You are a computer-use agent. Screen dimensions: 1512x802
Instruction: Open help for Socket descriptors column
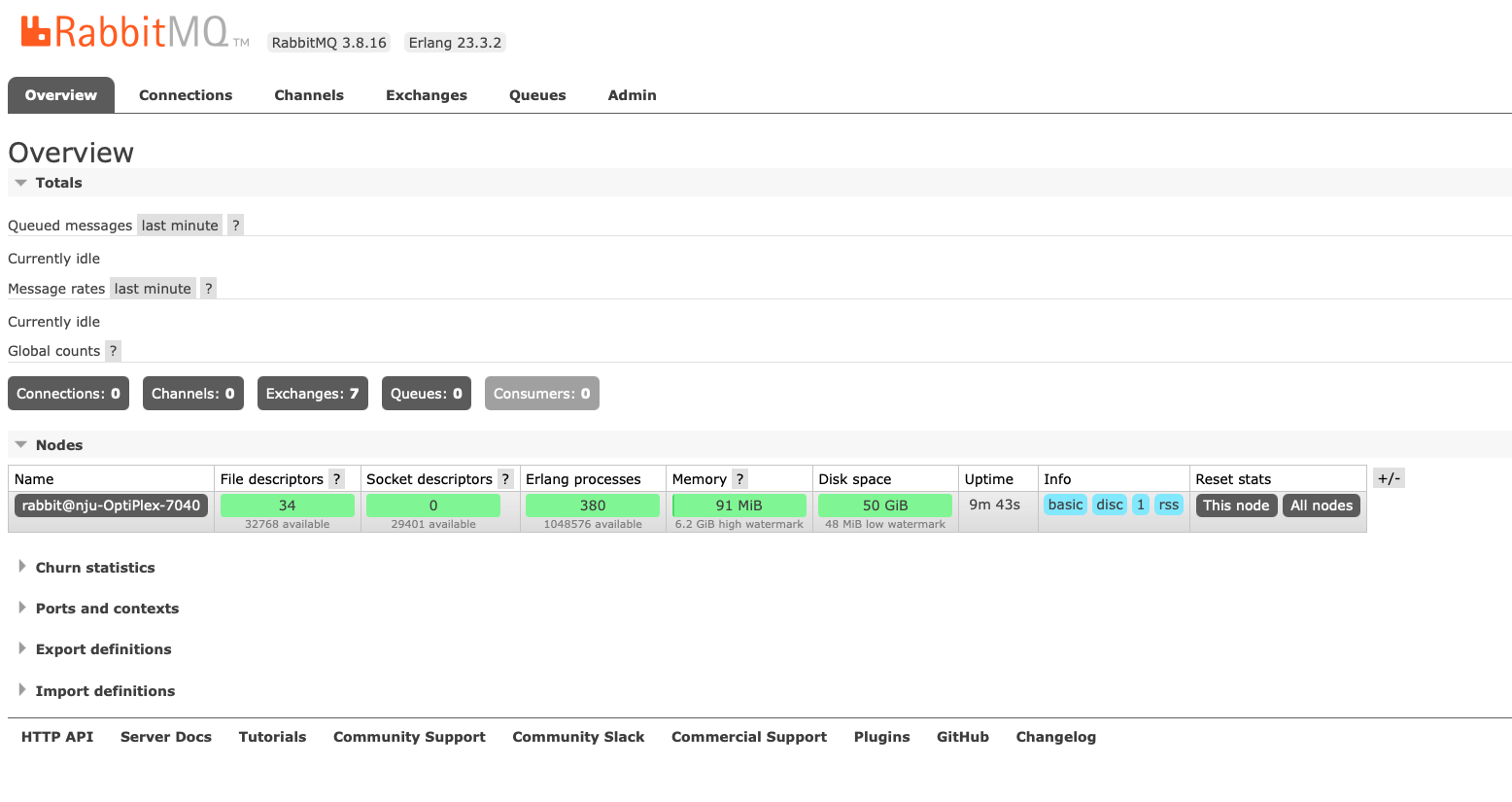[505, 478]
